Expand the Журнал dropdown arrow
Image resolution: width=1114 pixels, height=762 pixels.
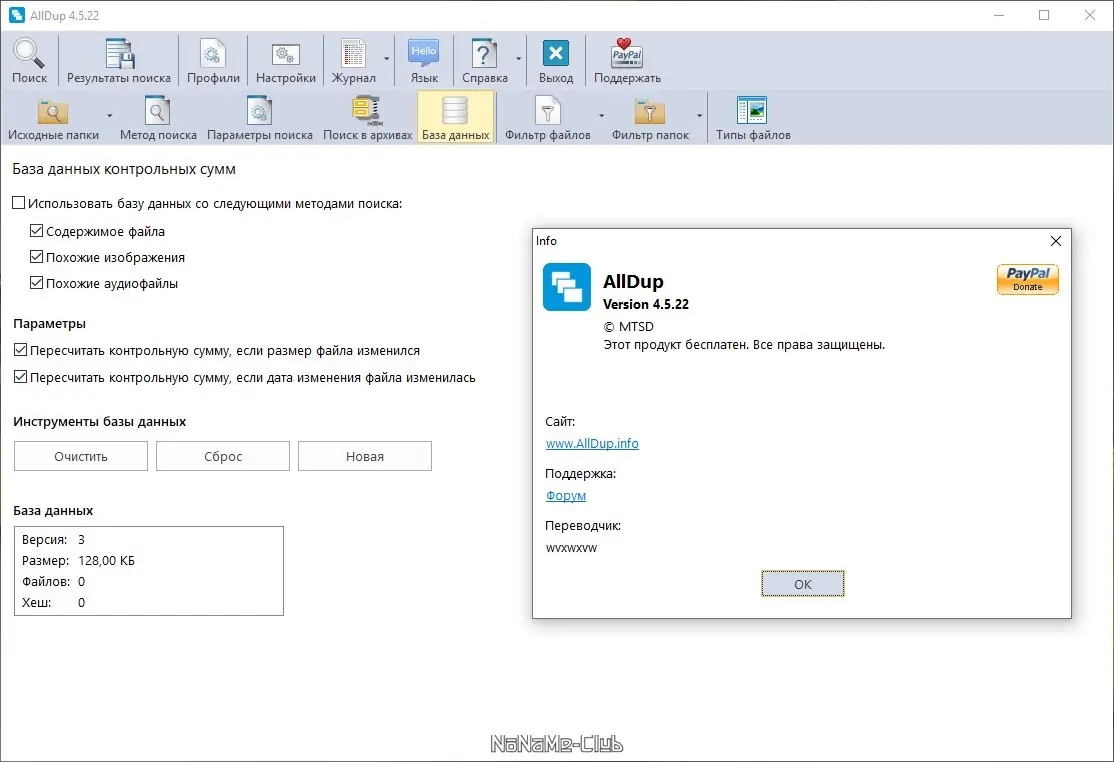click(386, 59)
